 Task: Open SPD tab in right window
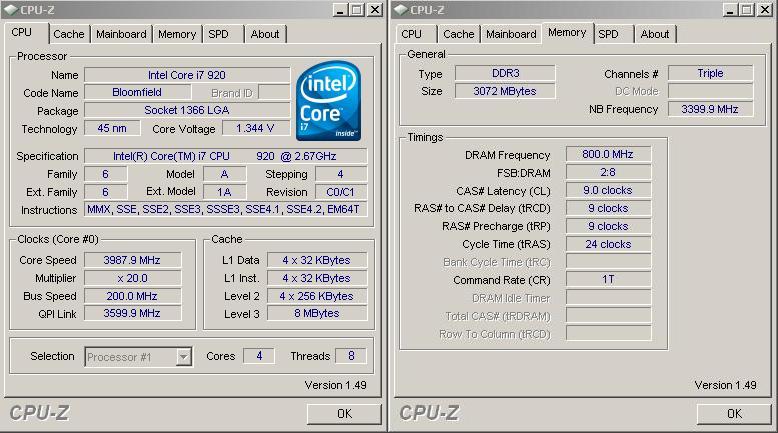(608, 34)
